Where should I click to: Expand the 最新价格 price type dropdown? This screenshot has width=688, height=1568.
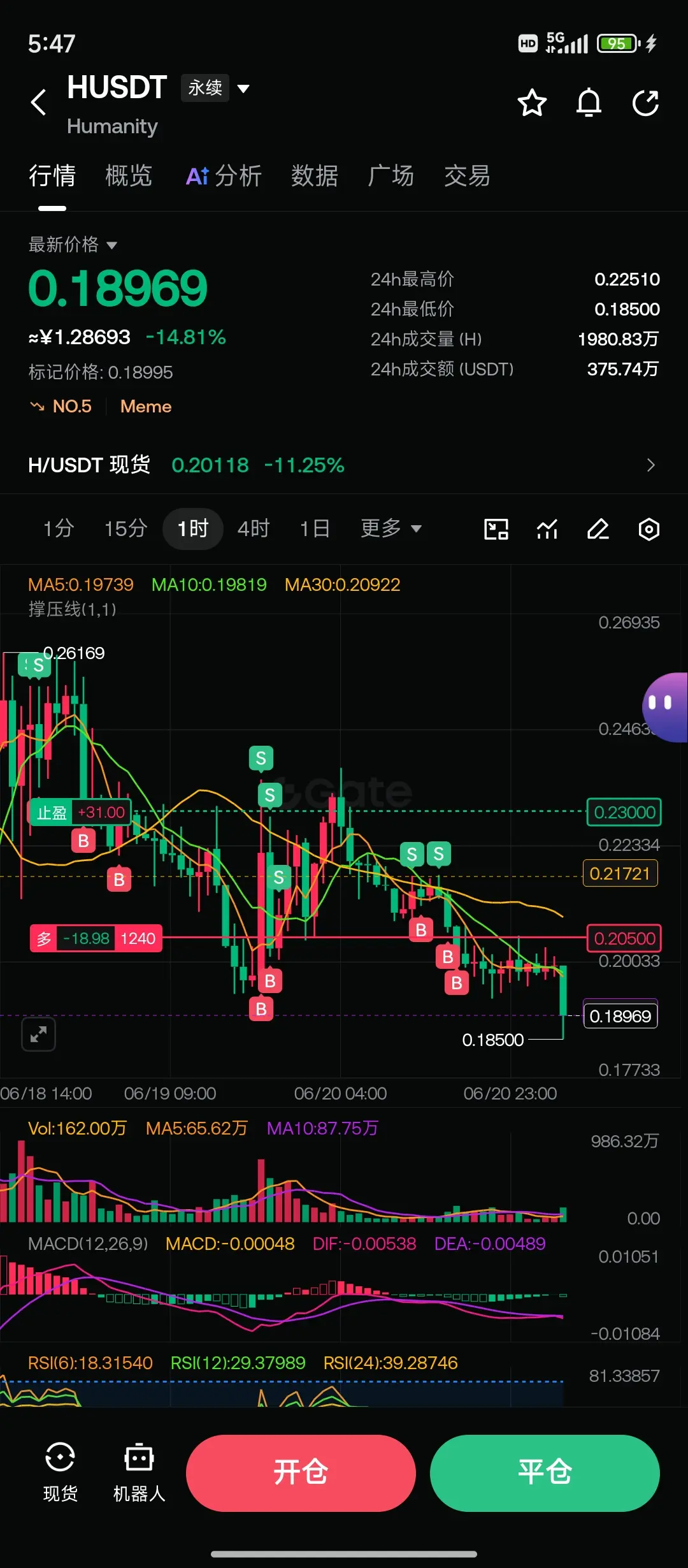73,244
